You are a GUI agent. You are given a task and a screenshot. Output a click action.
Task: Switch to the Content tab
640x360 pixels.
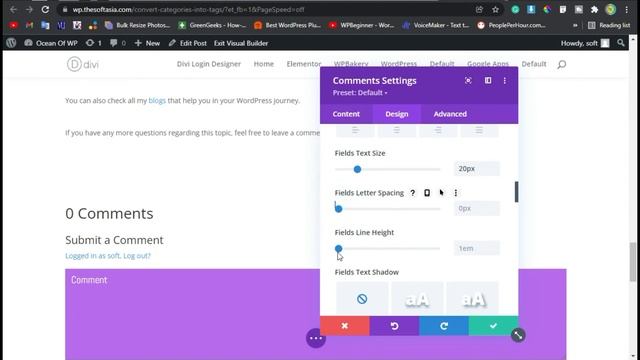pos(346,114)
